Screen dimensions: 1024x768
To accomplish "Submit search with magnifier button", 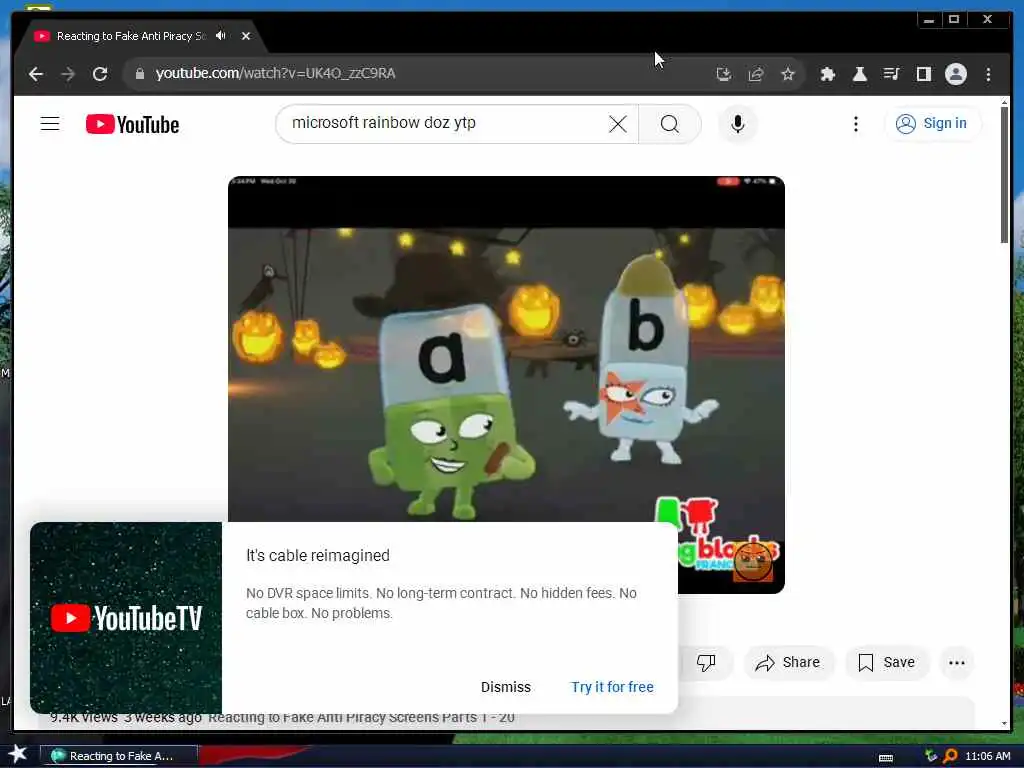I will (669, 124).
